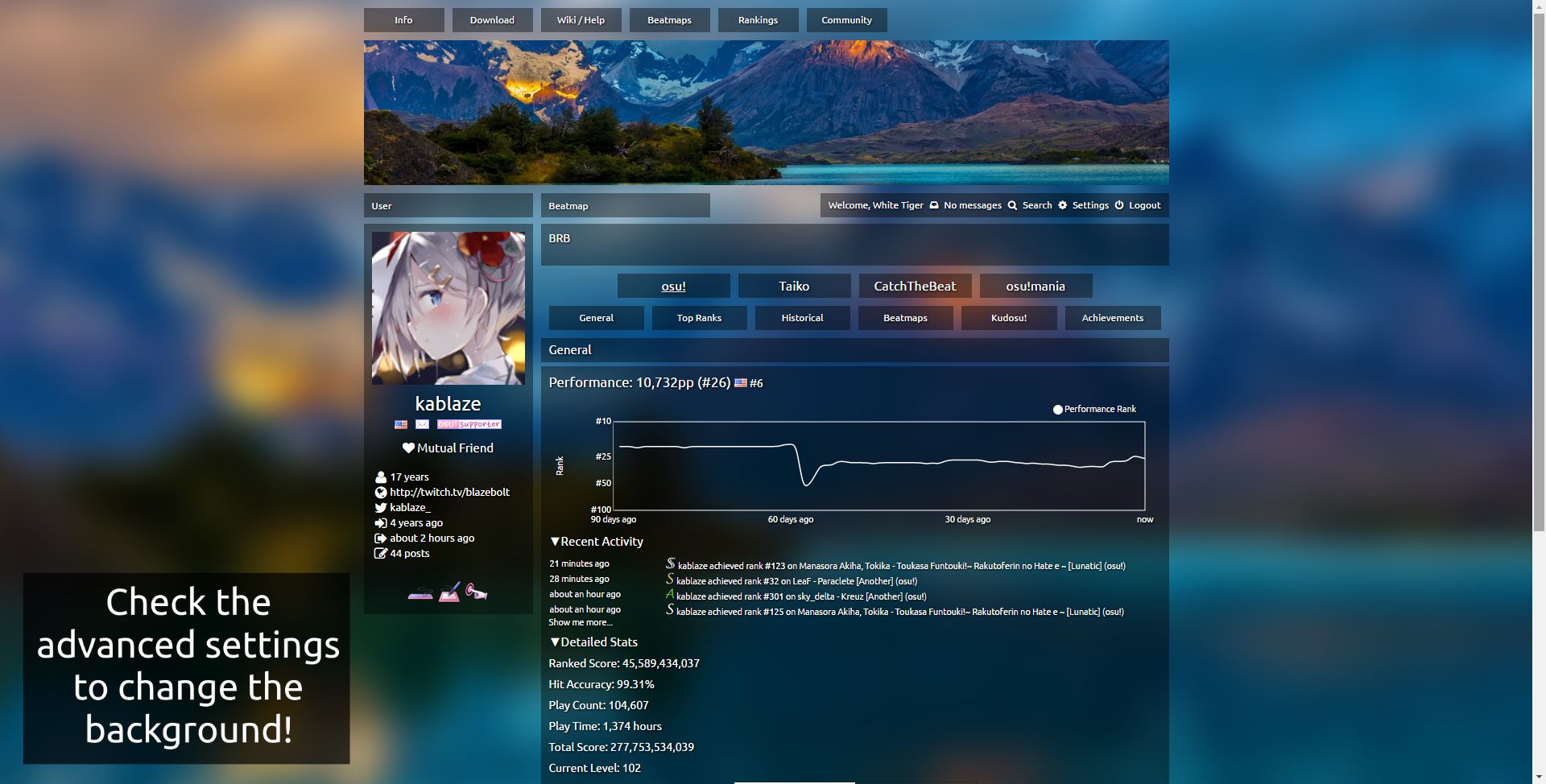Click the keyboard playstyle icon
The width and height of the screenshot is (1546, 784).
(x=420, y=594)
